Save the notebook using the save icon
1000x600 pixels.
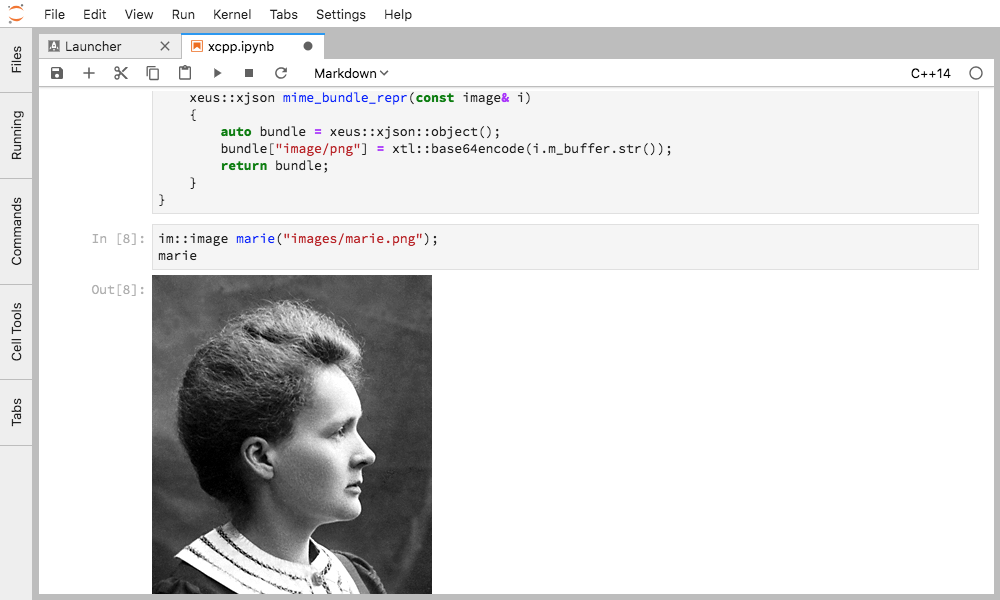57,72
